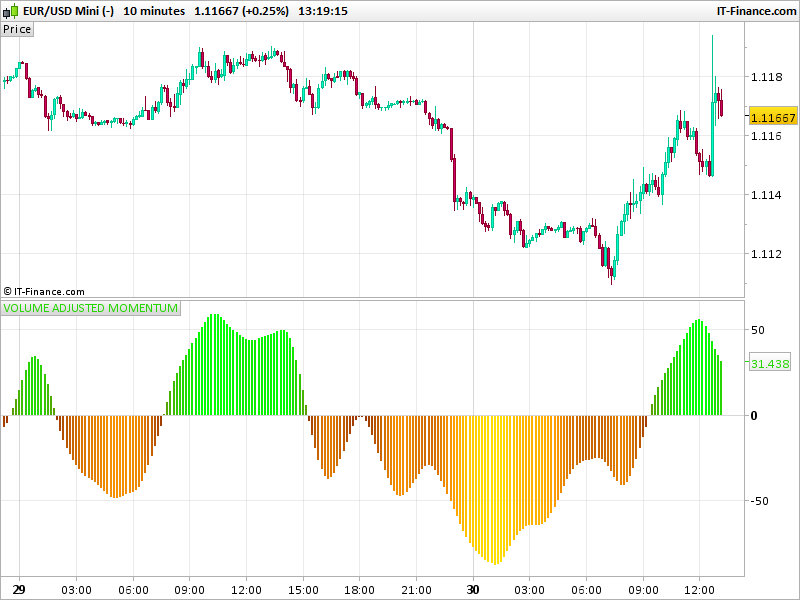The image size is (800, 600).
Task: Click the -50 level on the momentum axis
Action: 759,501
